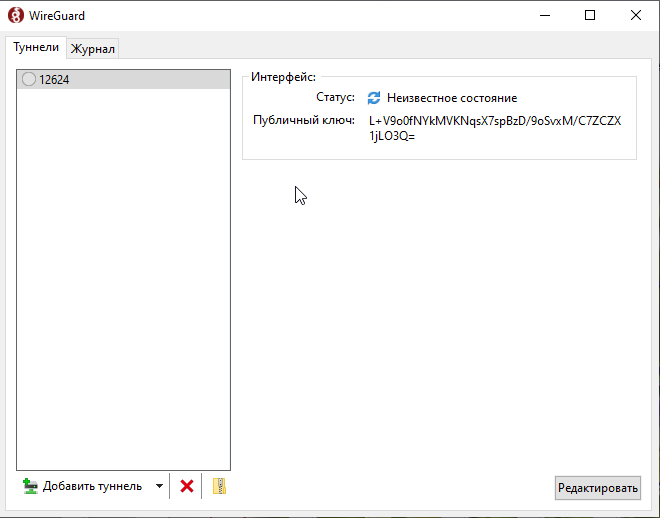
Task: Select the 12624 tunnel status circle icon
Action: [29, 79]
